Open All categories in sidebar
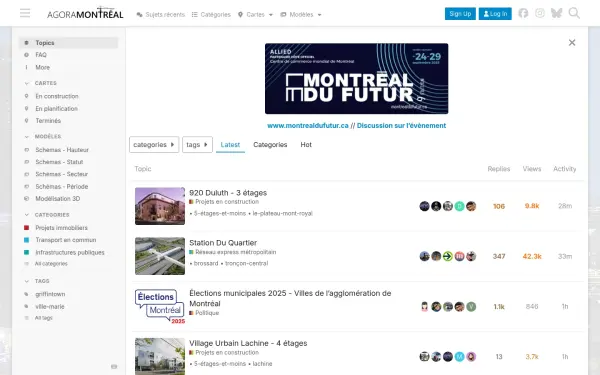 tap(51, 264)
